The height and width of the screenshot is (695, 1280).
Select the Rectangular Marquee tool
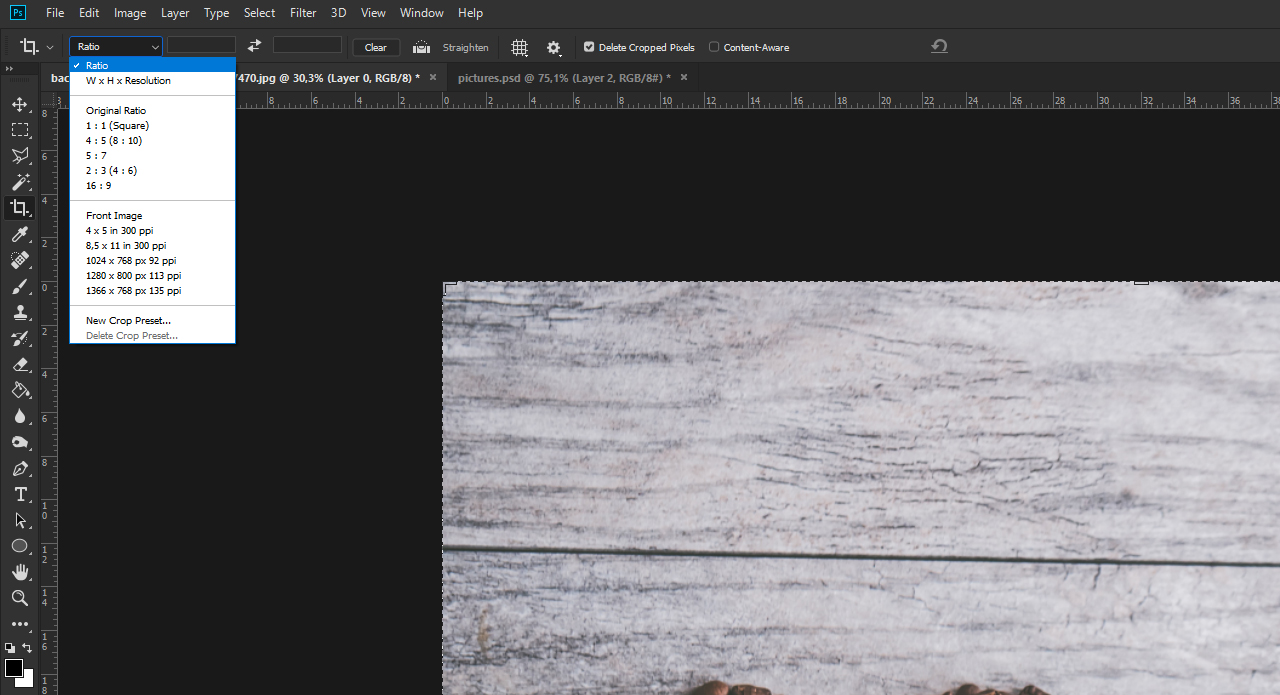[20, 130]
